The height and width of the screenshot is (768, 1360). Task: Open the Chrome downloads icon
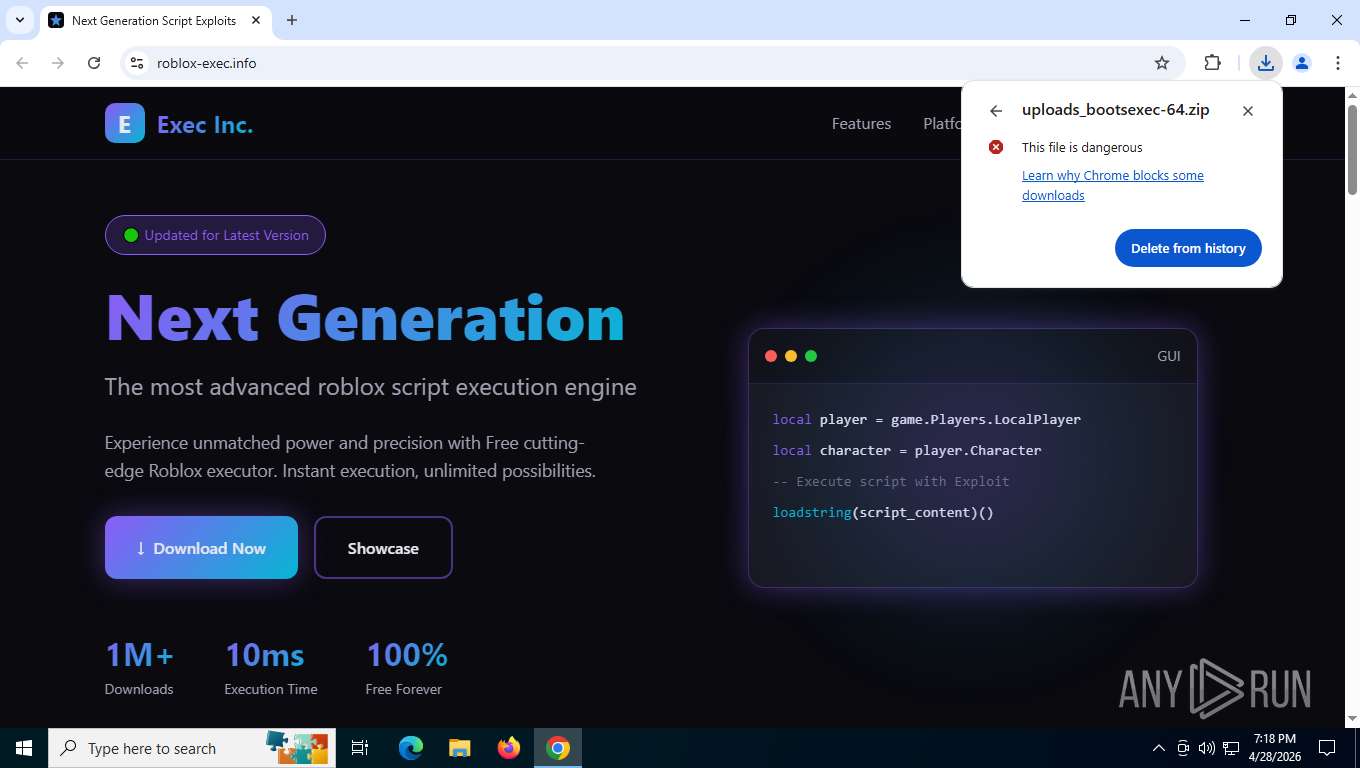(1266, 63)
